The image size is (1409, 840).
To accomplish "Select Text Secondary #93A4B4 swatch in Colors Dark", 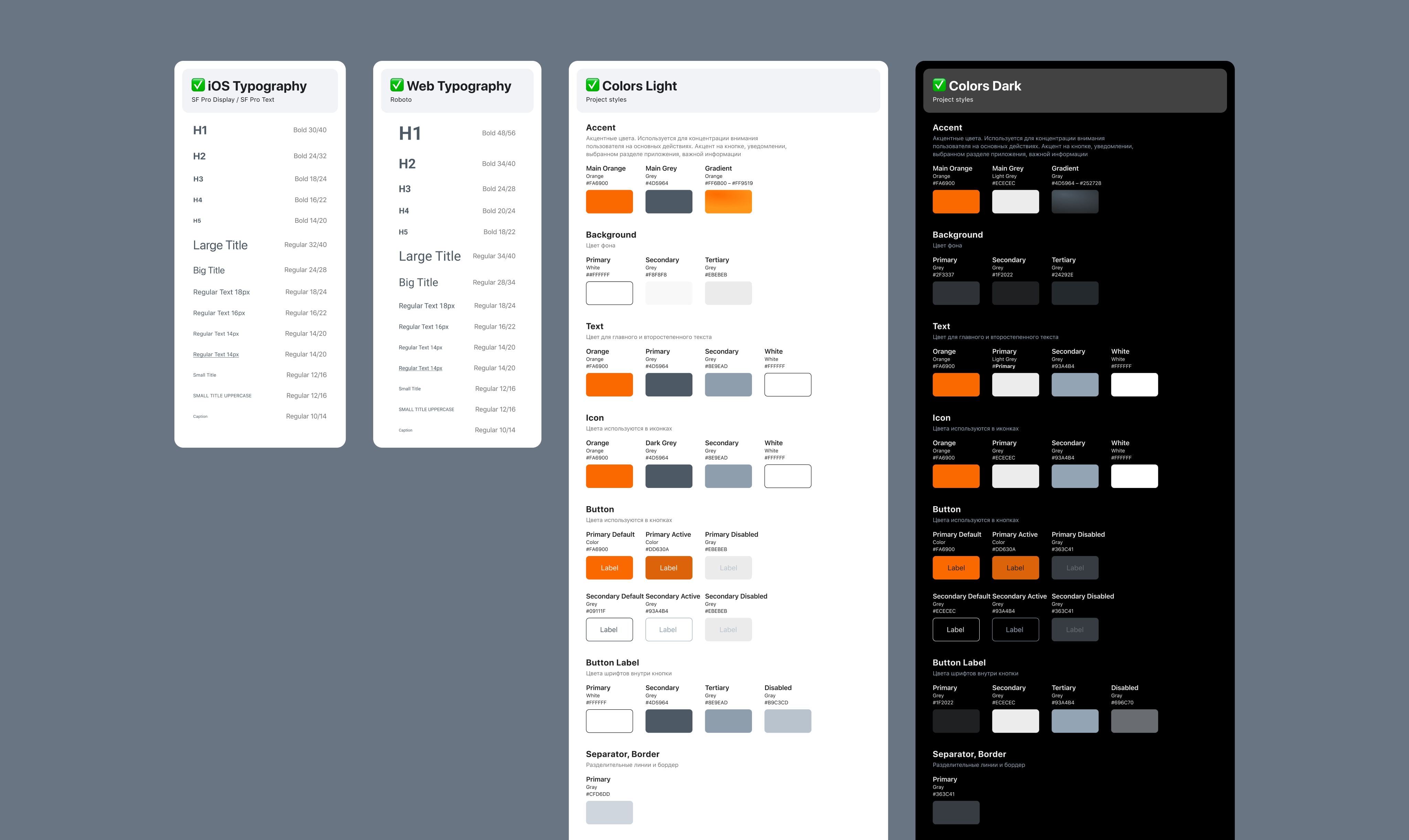I will pyautogui.click(x=1075, y=385).
